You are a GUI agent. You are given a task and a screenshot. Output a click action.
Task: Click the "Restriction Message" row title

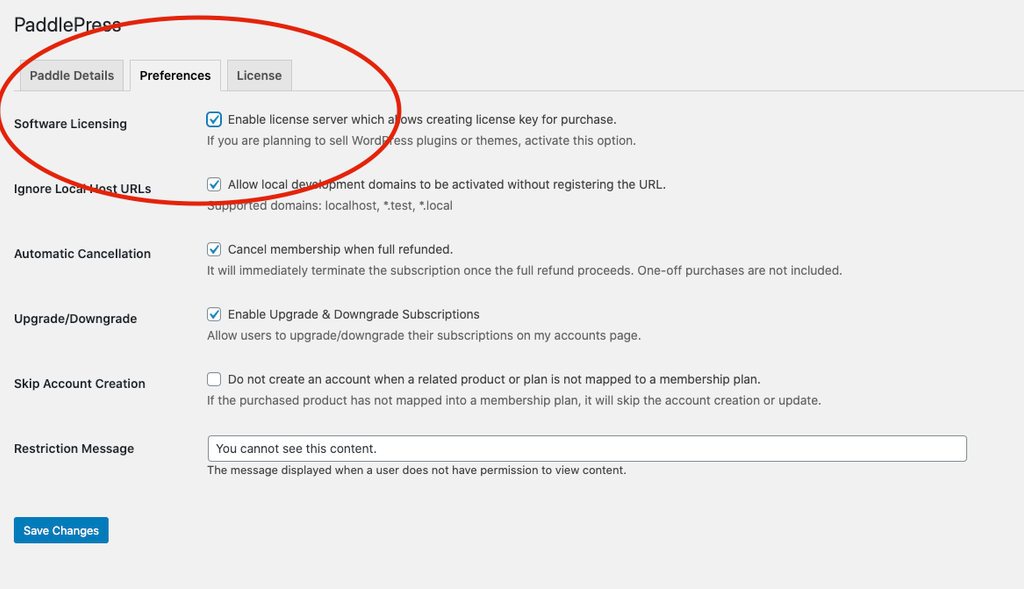(x=74, y=449)
